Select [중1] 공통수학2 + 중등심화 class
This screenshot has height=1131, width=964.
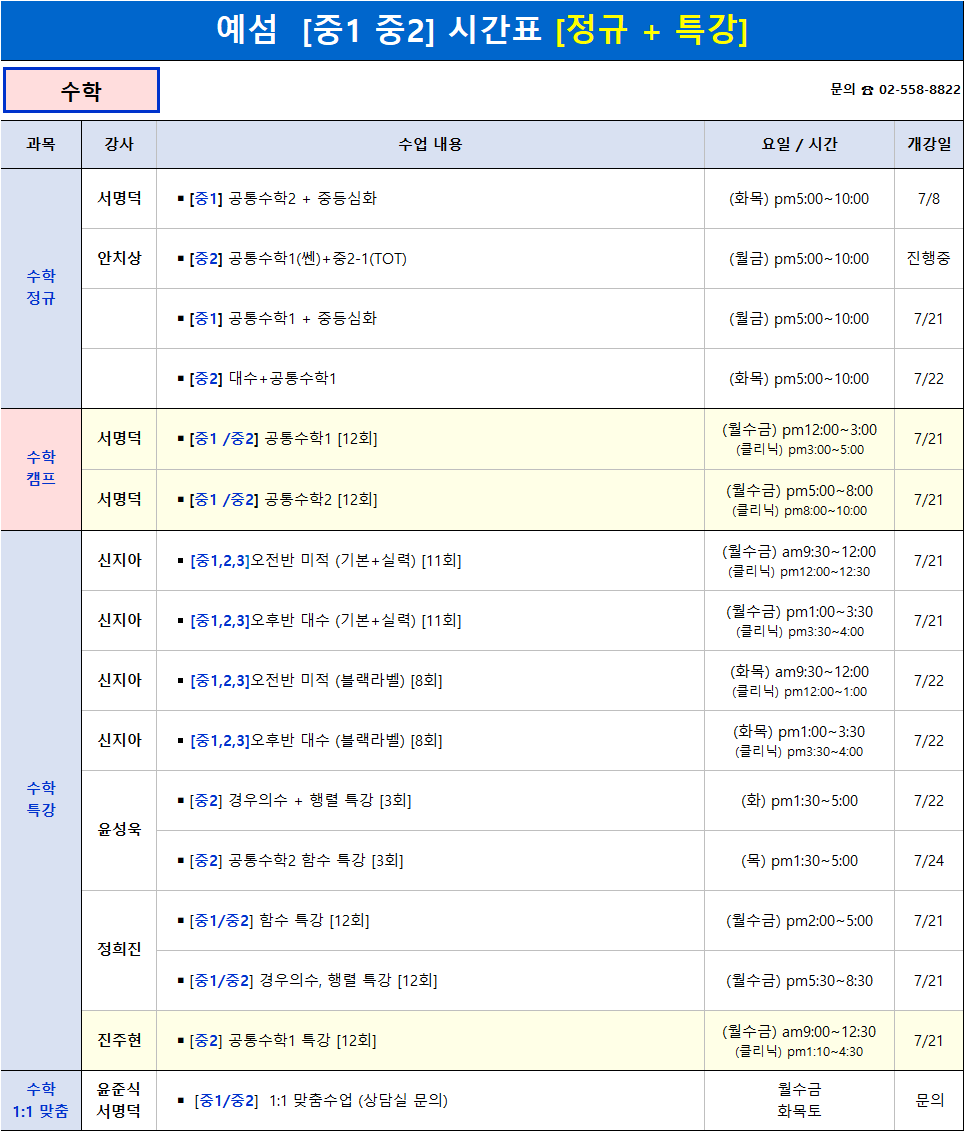pos(277,198)
